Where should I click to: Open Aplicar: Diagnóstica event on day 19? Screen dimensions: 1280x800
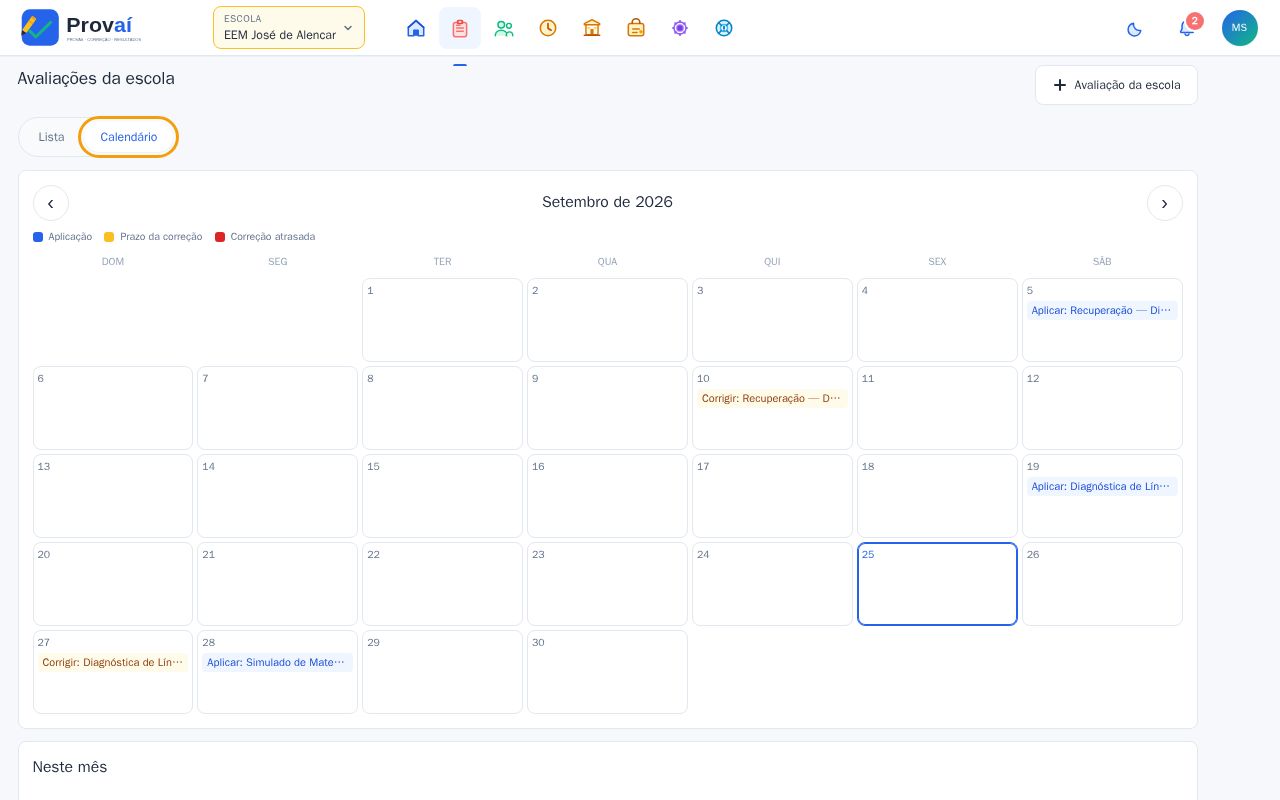1102,487
